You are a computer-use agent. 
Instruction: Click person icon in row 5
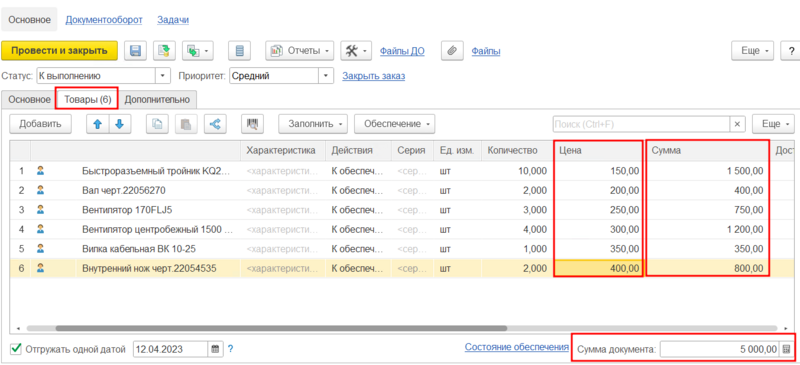click(40, 249)
